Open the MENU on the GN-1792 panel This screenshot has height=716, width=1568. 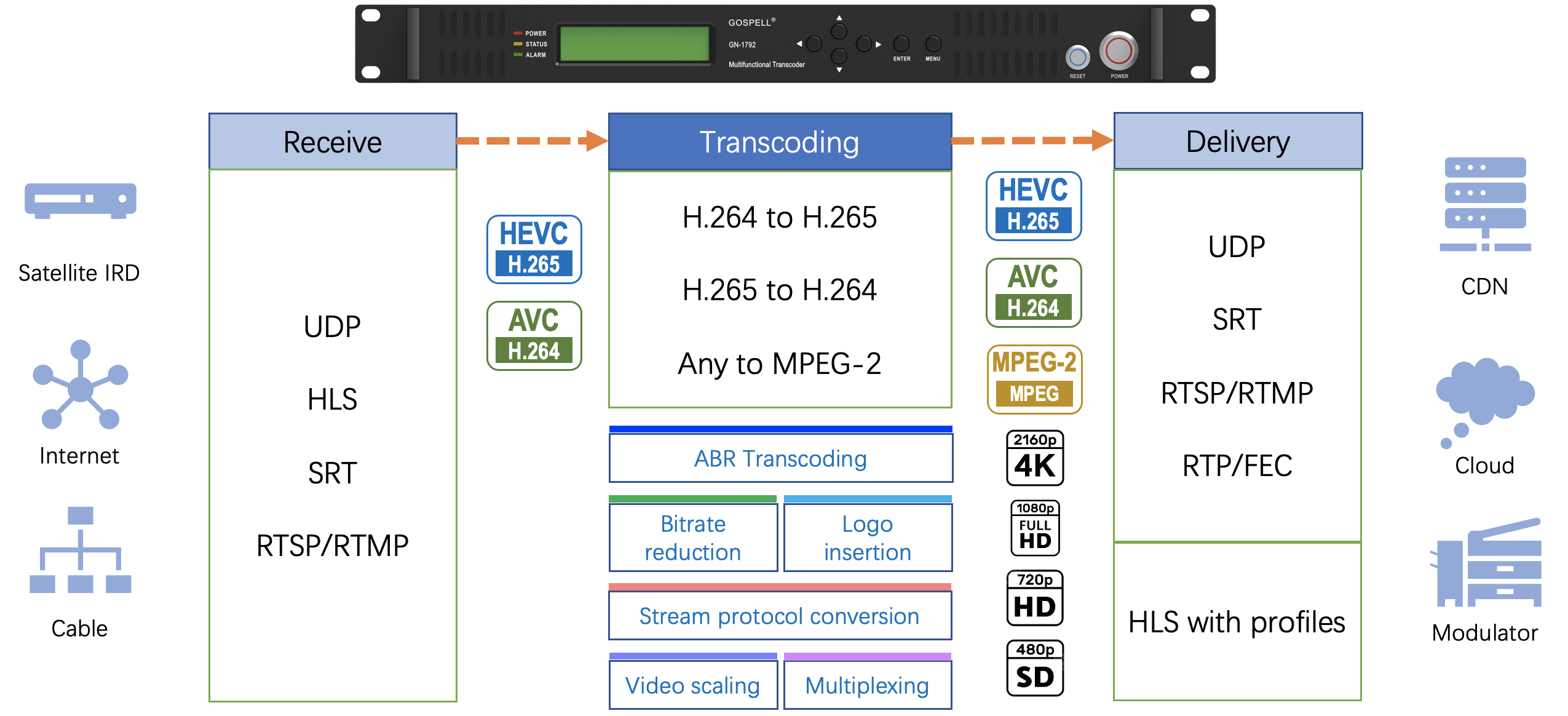coord(932,43)
